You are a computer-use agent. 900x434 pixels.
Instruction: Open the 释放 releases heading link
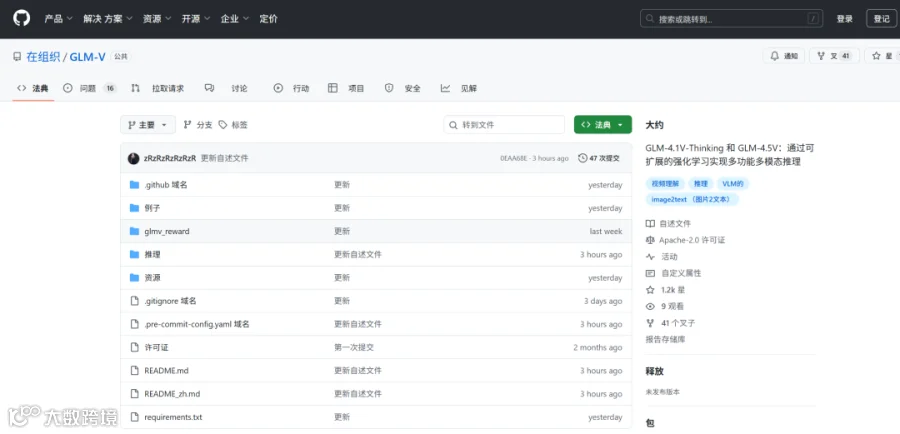click(654, 371)
